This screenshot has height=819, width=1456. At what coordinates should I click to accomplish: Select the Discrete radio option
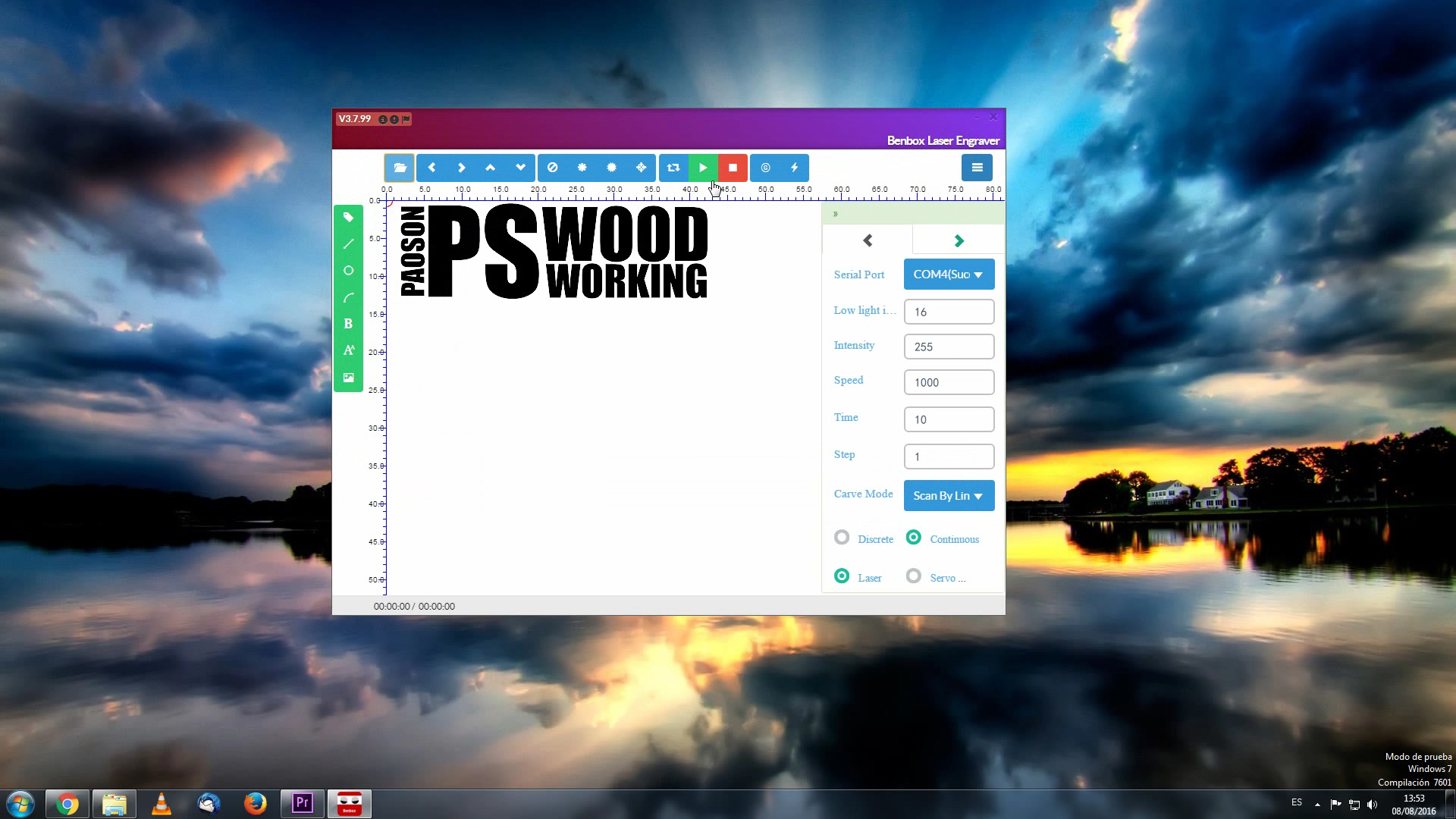[x=842, y=538]
